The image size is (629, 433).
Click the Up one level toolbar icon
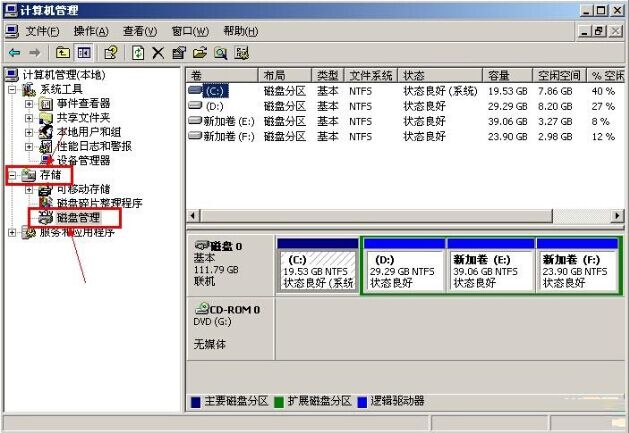click(63, 53)
